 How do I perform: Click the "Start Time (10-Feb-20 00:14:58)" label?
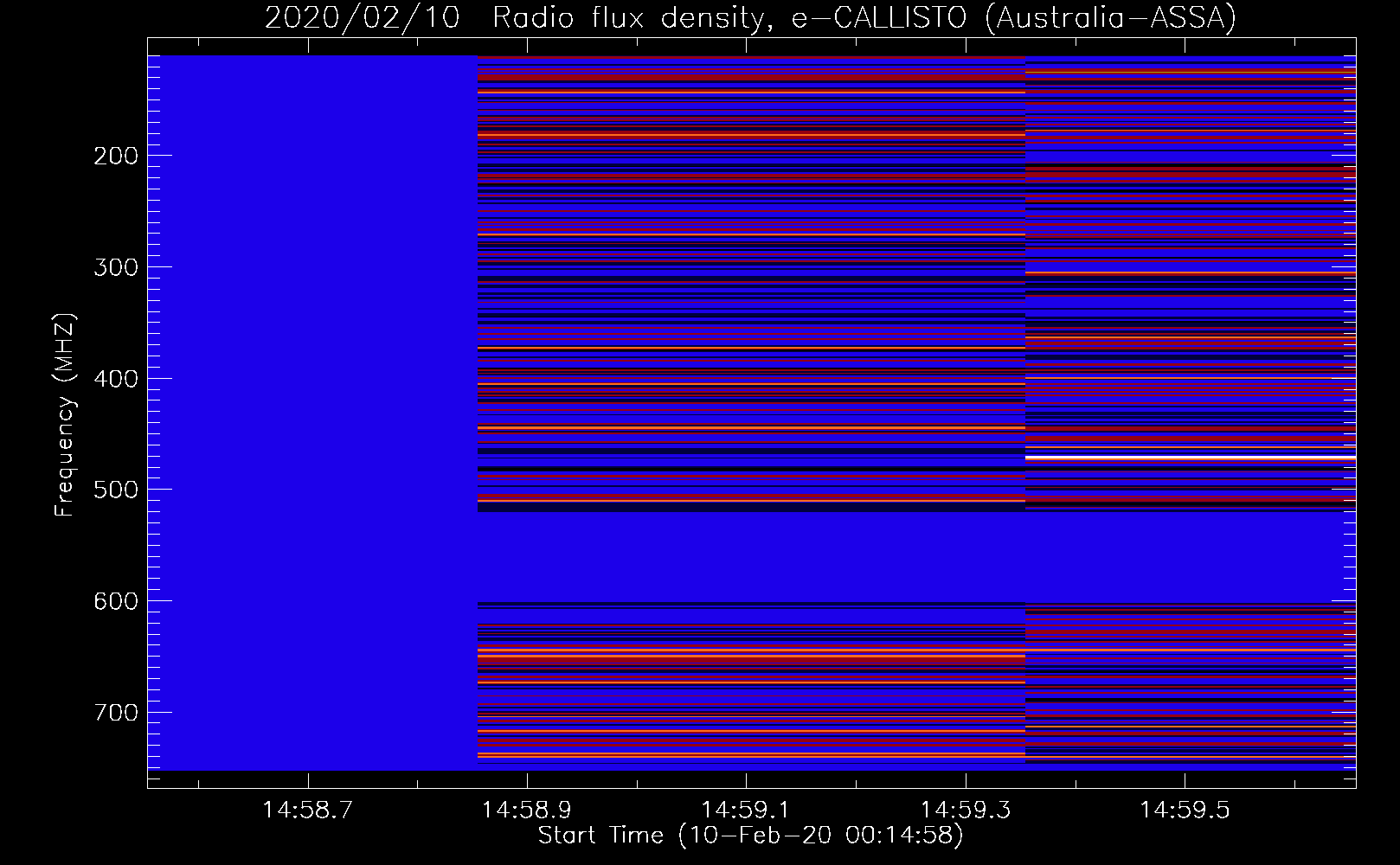(x=750, y=836)
